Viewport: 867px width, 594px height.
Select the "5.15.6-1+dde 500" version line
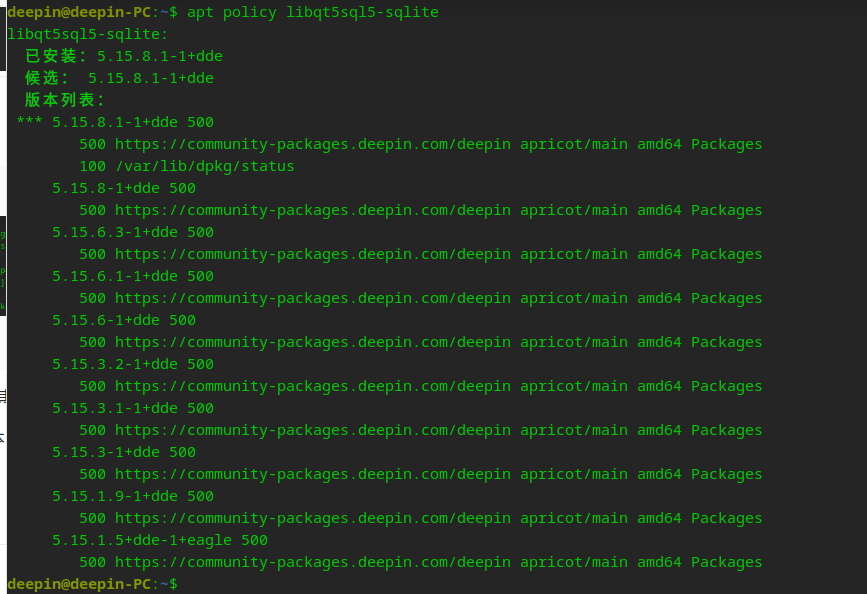coord(124,320)
